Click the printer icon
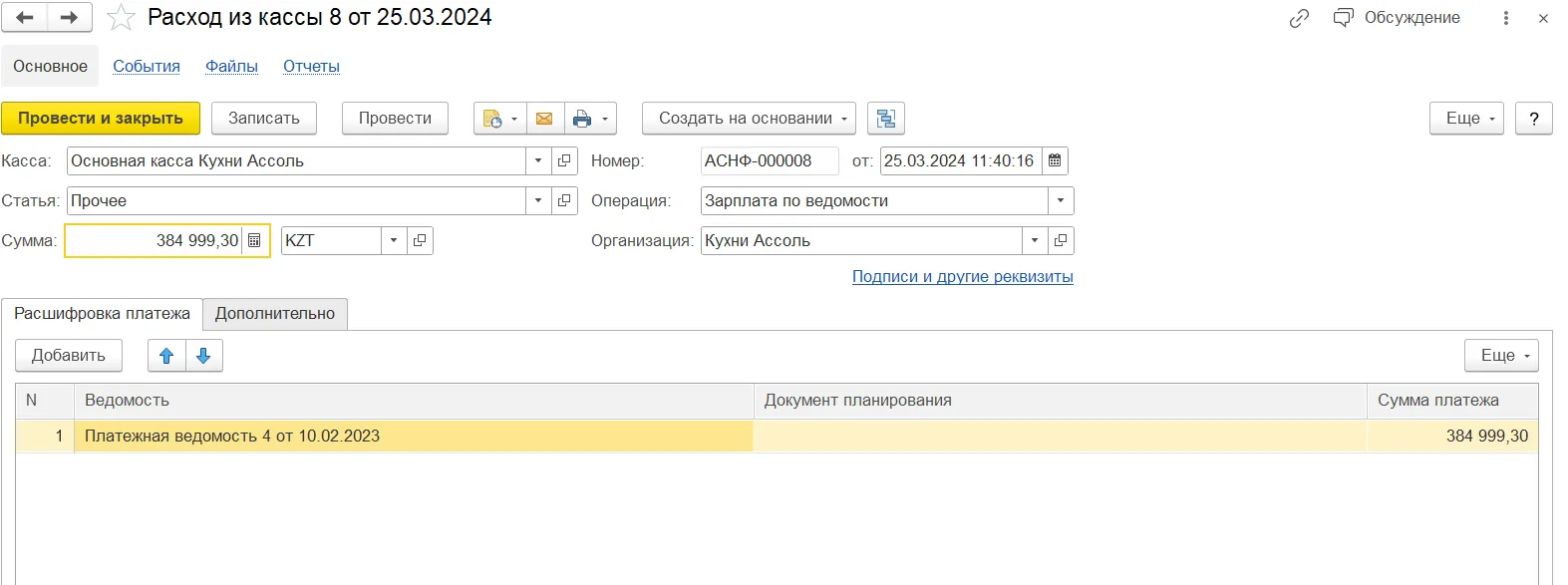 click(x=582, y=119)
